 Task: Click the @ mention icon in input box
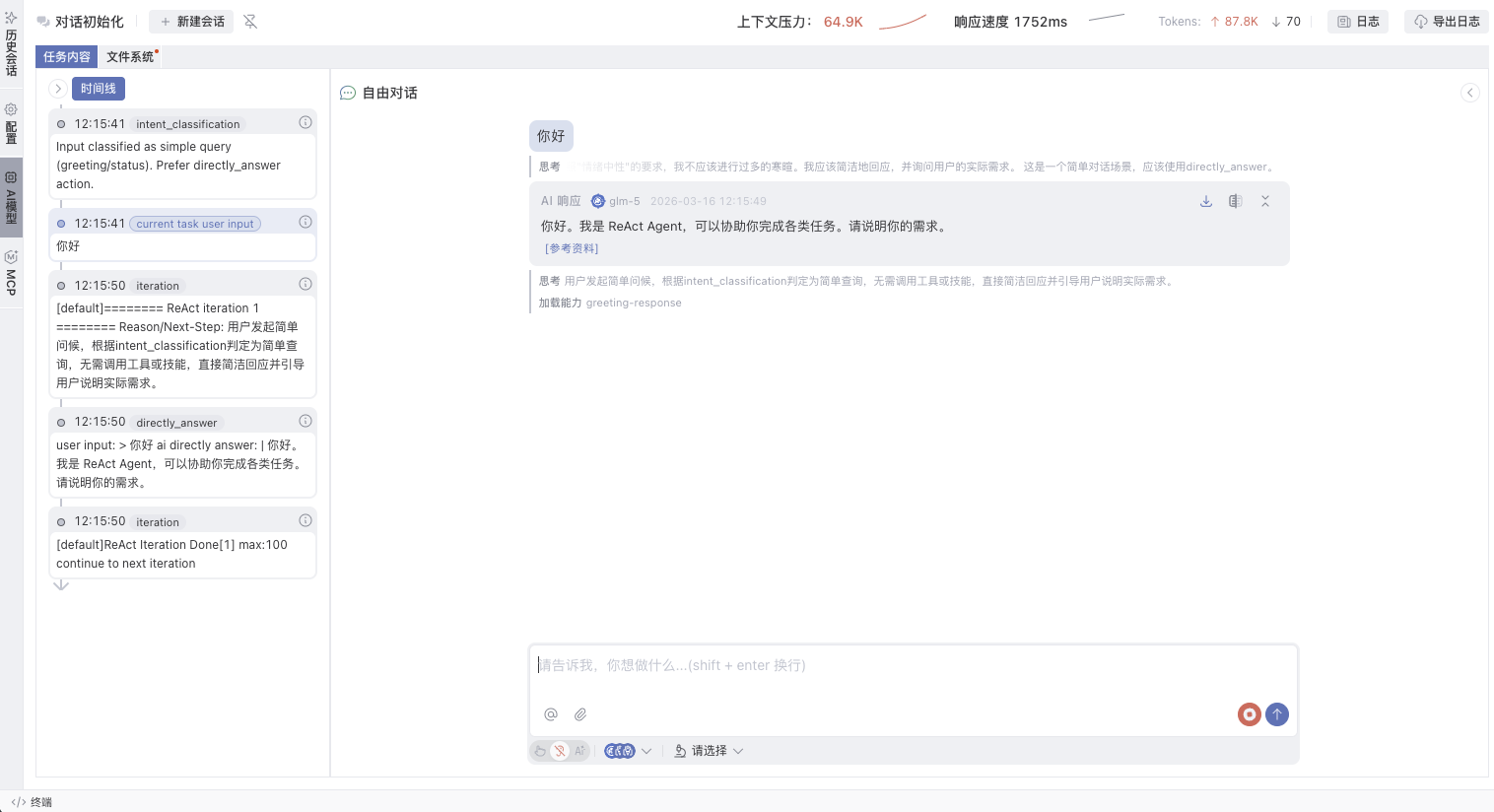coord(551,714)
